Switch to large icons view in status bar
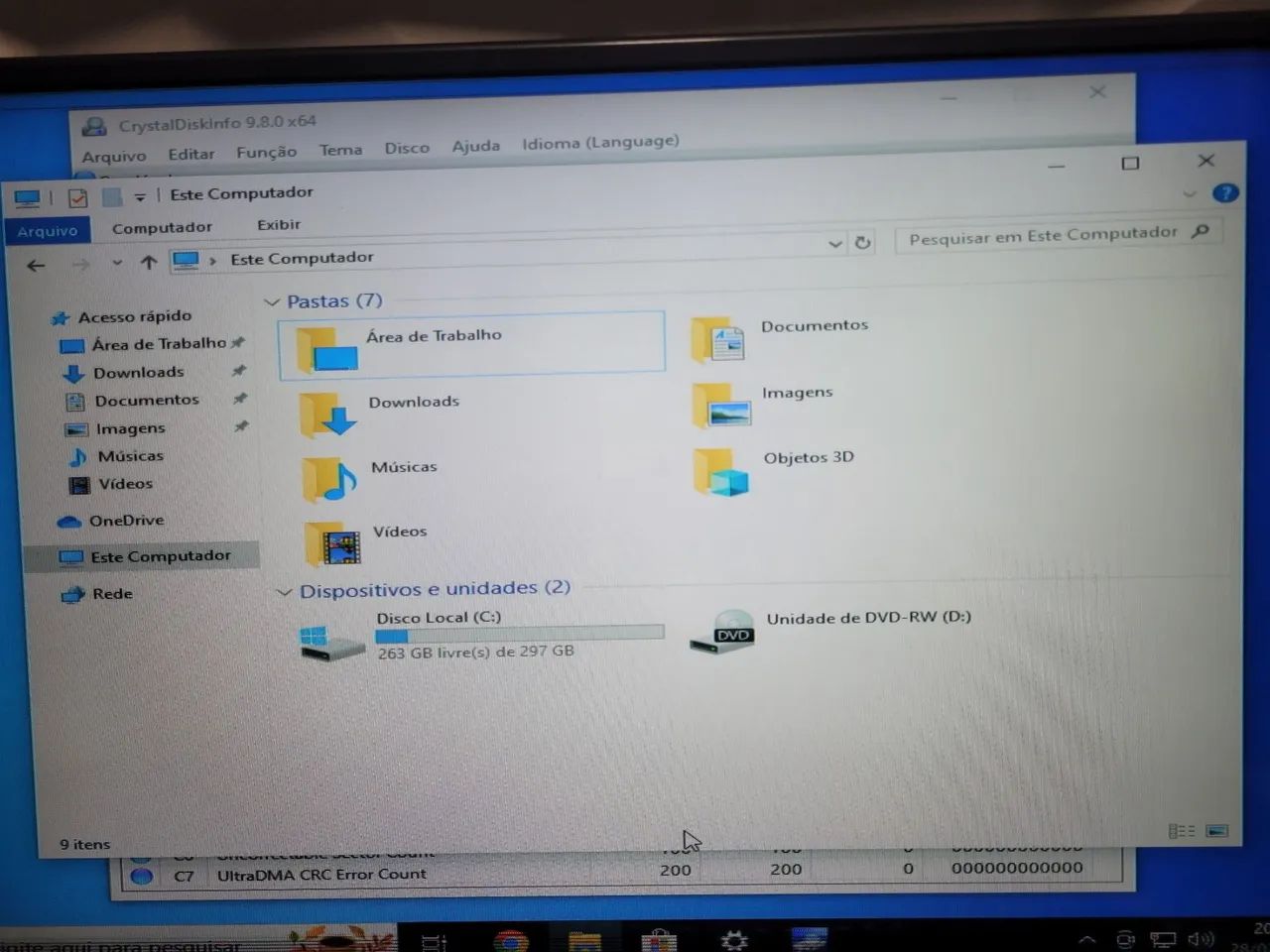Screen dimensions: 1270x952 tap(1217, 831)
